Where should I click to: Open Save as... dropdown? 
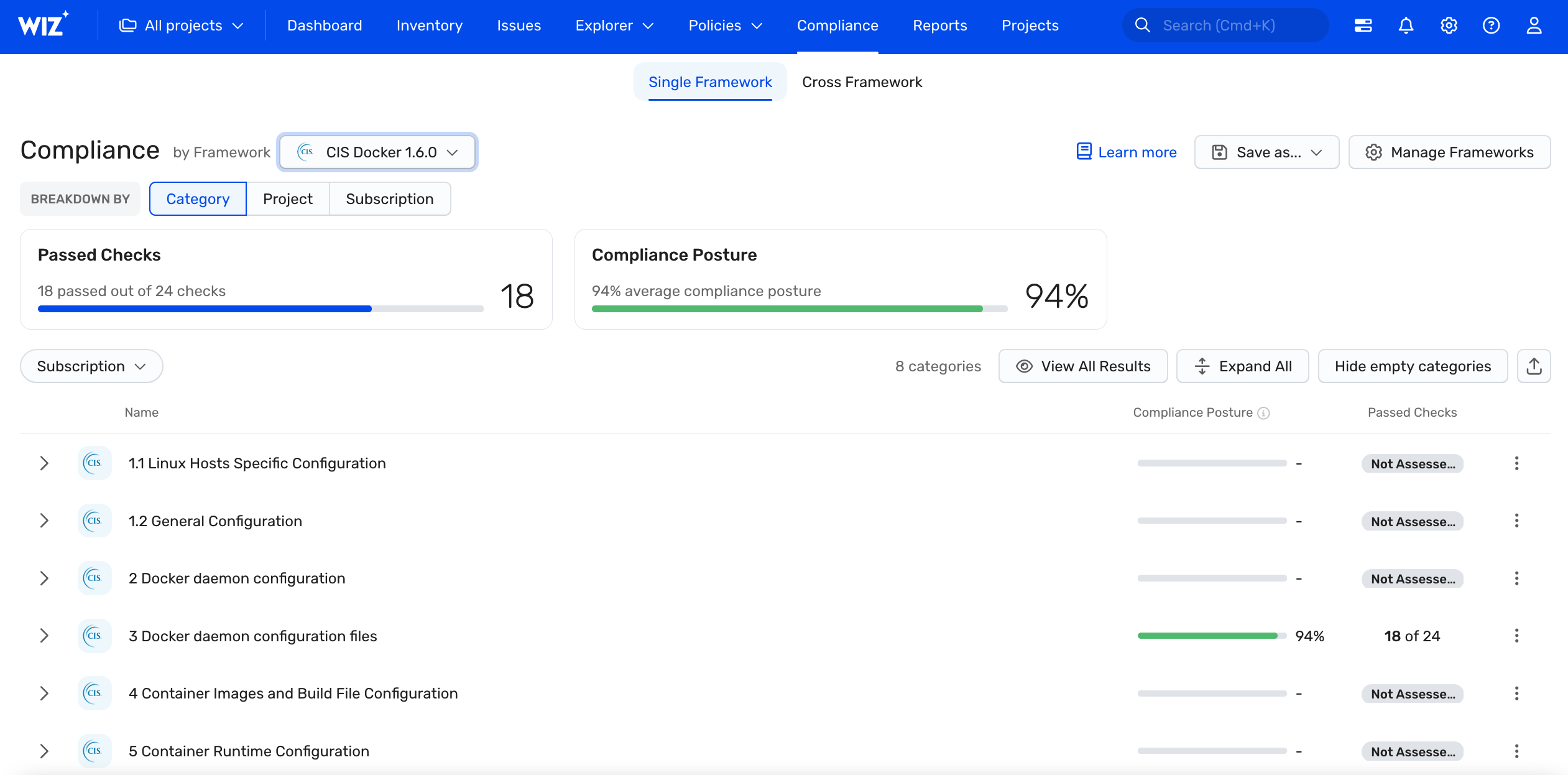pos(1266,152)
